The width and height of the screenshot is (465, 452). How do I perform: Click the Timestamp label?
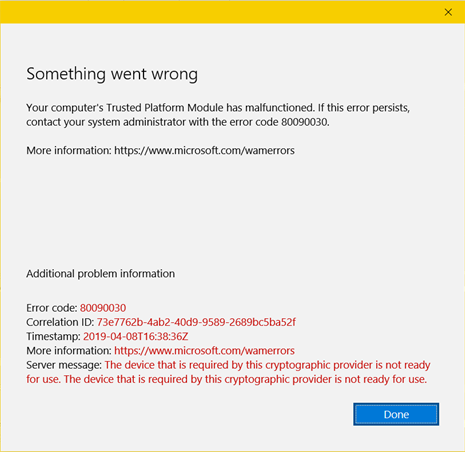54,336
